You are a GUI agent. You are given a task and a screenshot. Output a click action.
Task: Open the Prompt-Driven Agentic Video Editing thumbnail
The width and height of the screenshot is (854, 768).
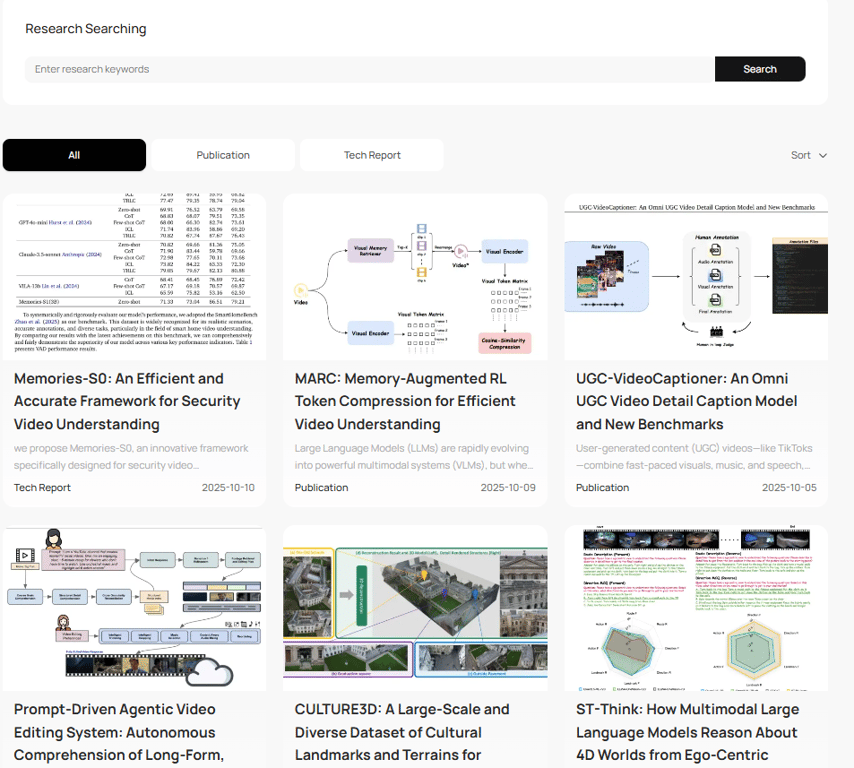[x=135, y=608]
